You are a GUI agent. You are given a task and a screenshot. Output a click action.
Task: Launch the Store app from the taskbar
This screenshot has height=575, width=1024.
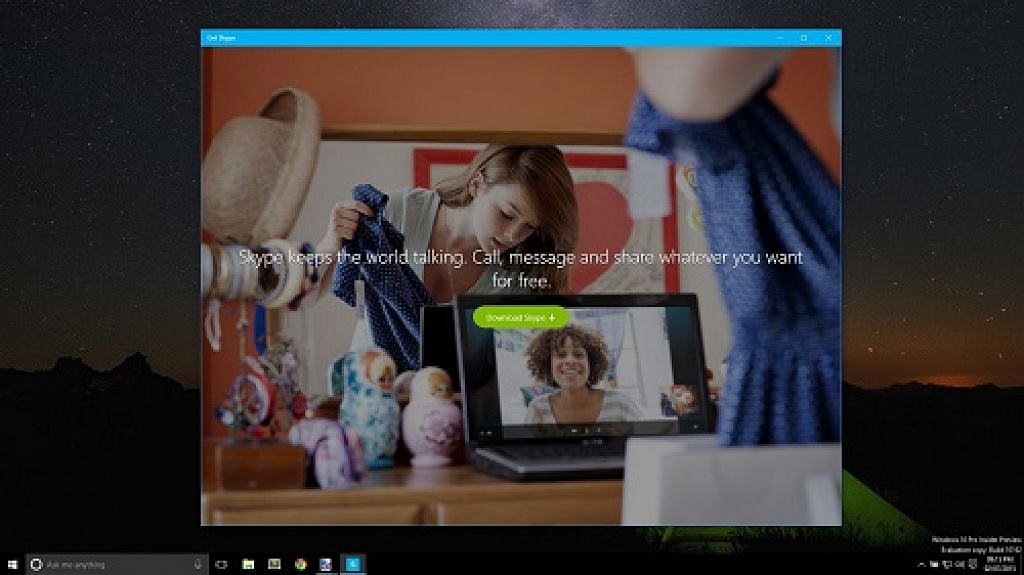[274, 564]
